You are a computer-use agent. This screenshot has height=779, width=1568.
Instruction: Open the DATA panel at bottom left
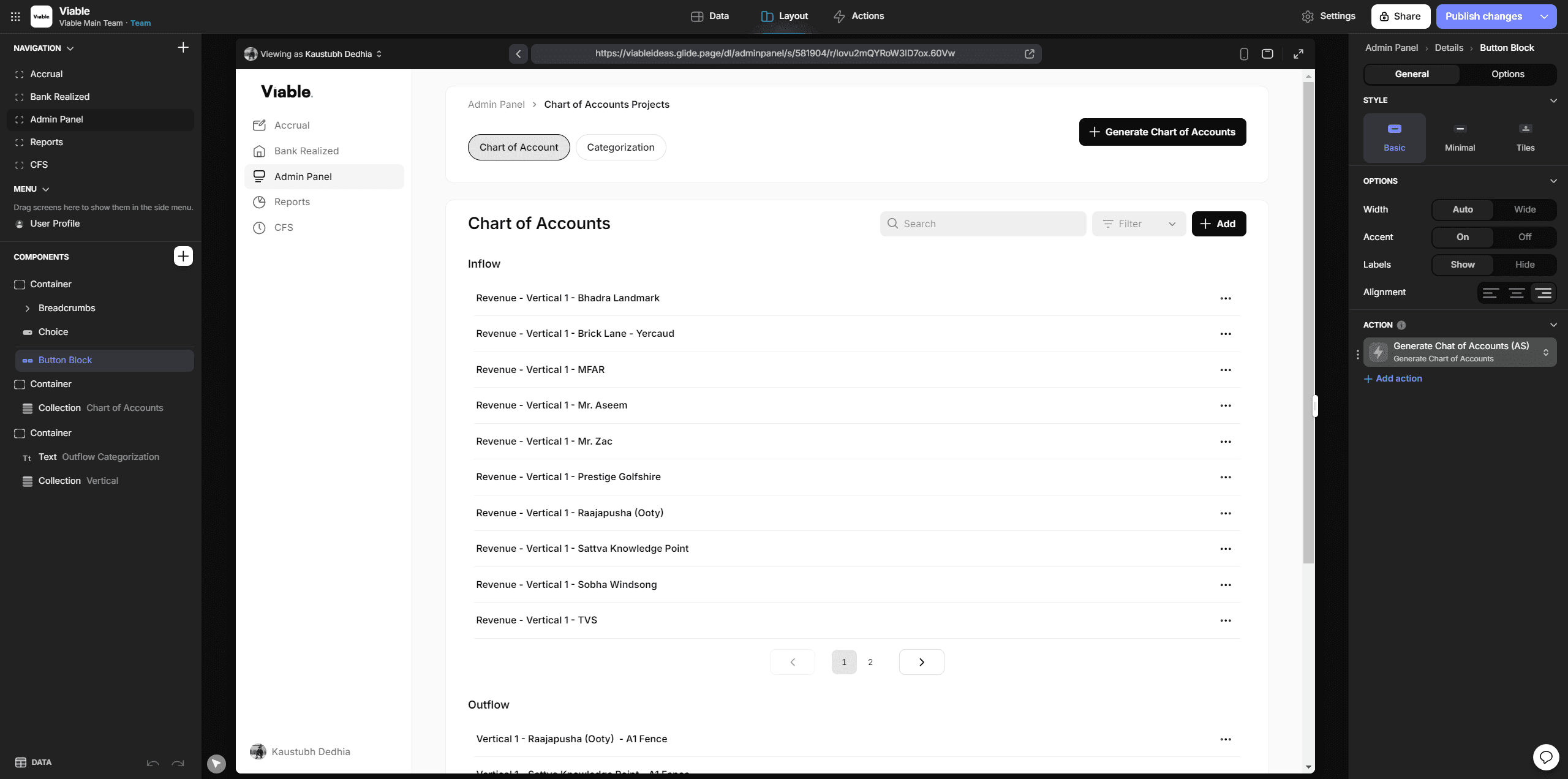[33, 762]
